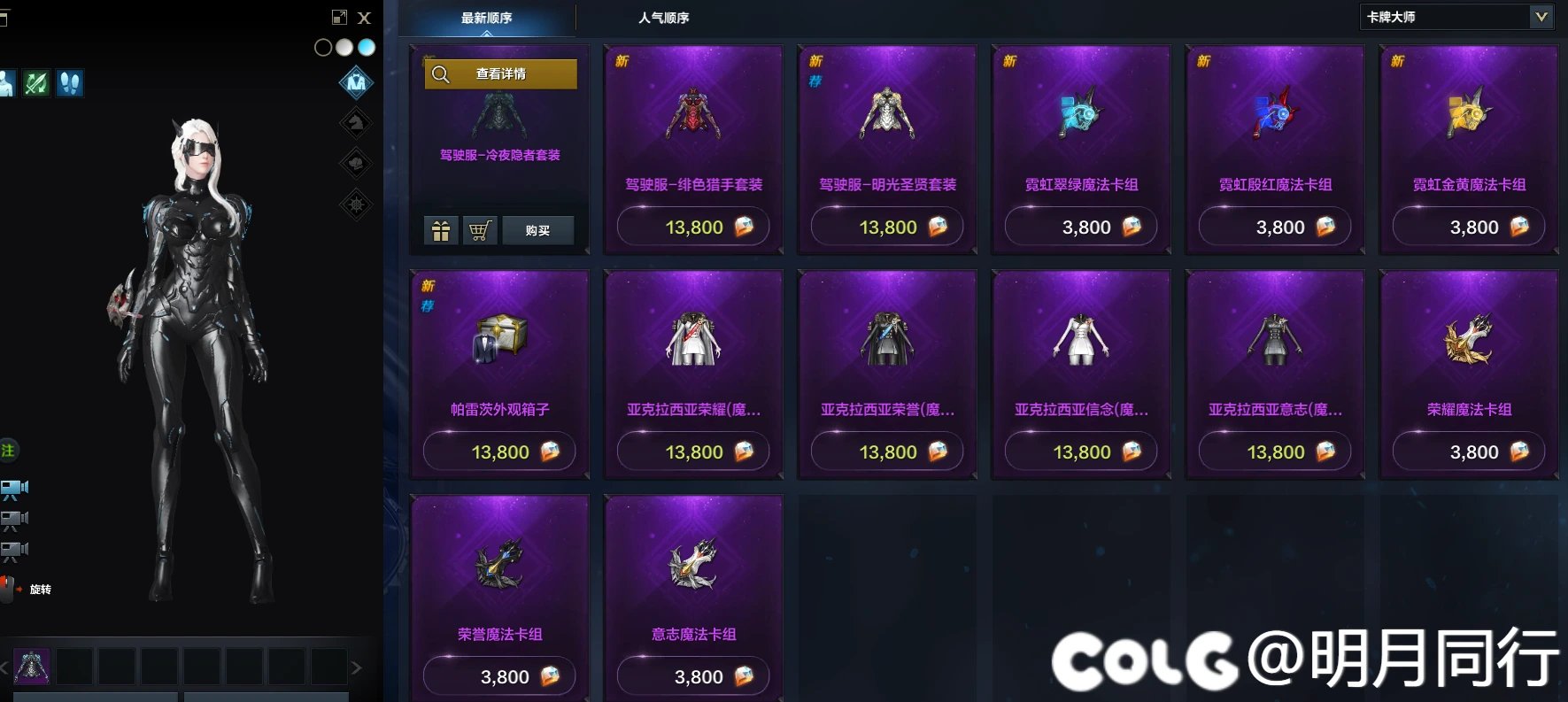Click the weapon swap sword icon

[x=35, y=83]
